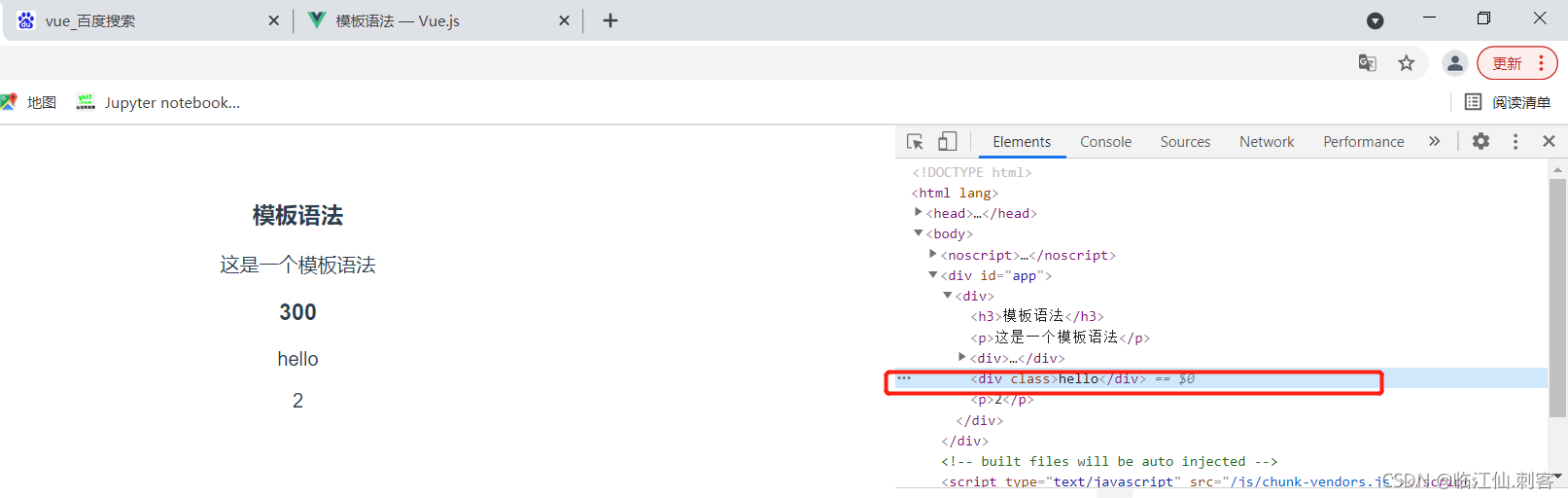
Task: Select the Elements tab in DevTools
Action: pyautogui.click(x=1022, y=142)
